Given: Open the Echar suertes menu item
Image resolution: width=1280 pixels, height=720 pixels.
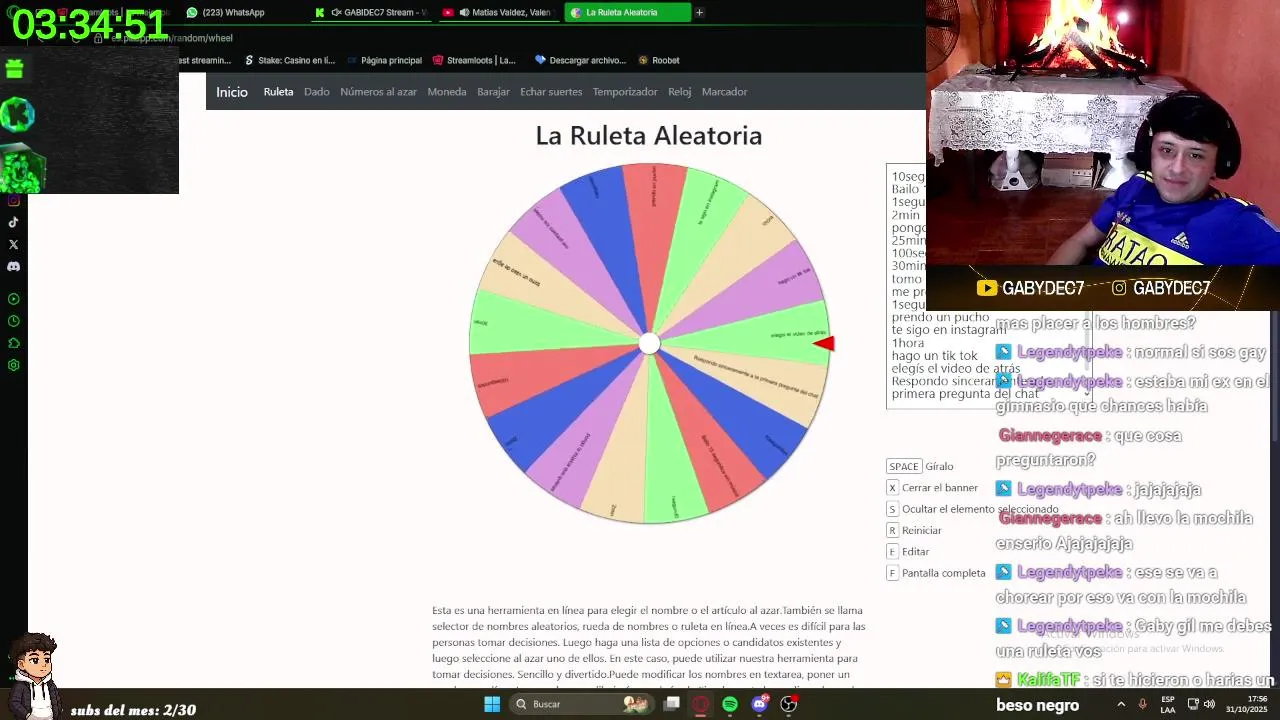Looking at the screenshot, I should click(551, 92).
